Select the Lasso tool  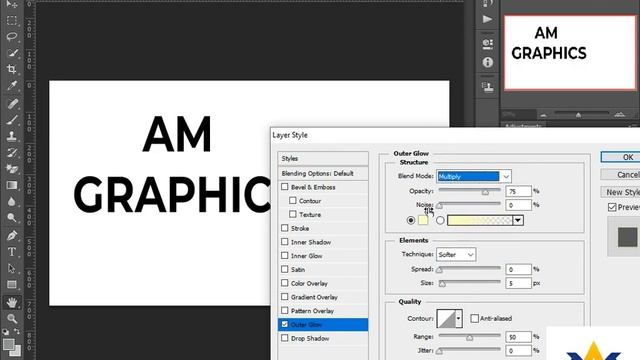click(x=11, y=37)
